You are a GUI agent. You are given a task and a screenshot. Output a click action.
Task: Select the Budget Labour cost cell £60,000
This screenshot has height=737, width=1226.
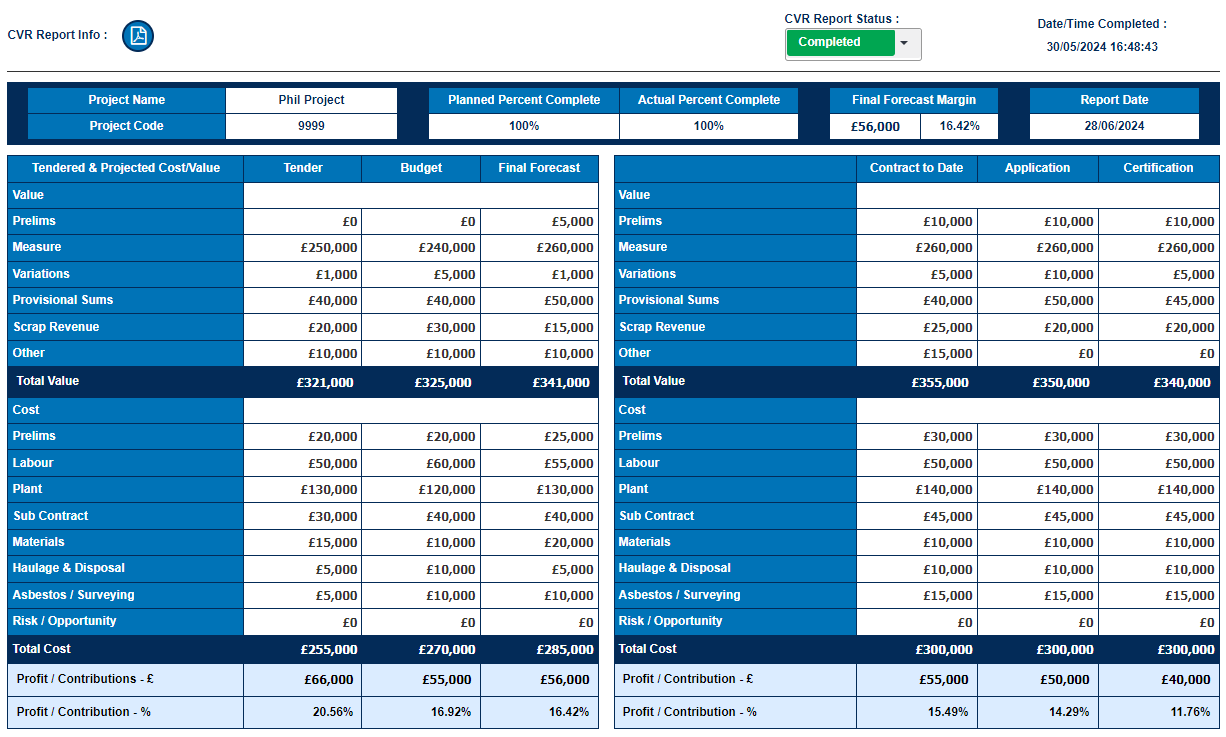click(x=421, y=464)
